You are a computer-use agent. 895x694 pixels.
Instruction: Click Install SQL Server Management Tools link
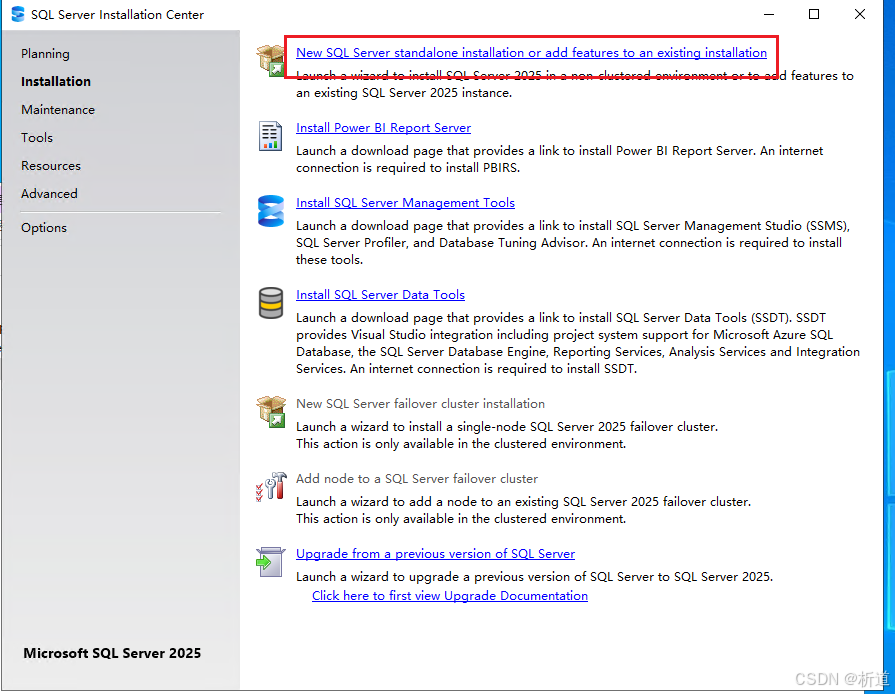pyautogui.click(x=405, y=203)
